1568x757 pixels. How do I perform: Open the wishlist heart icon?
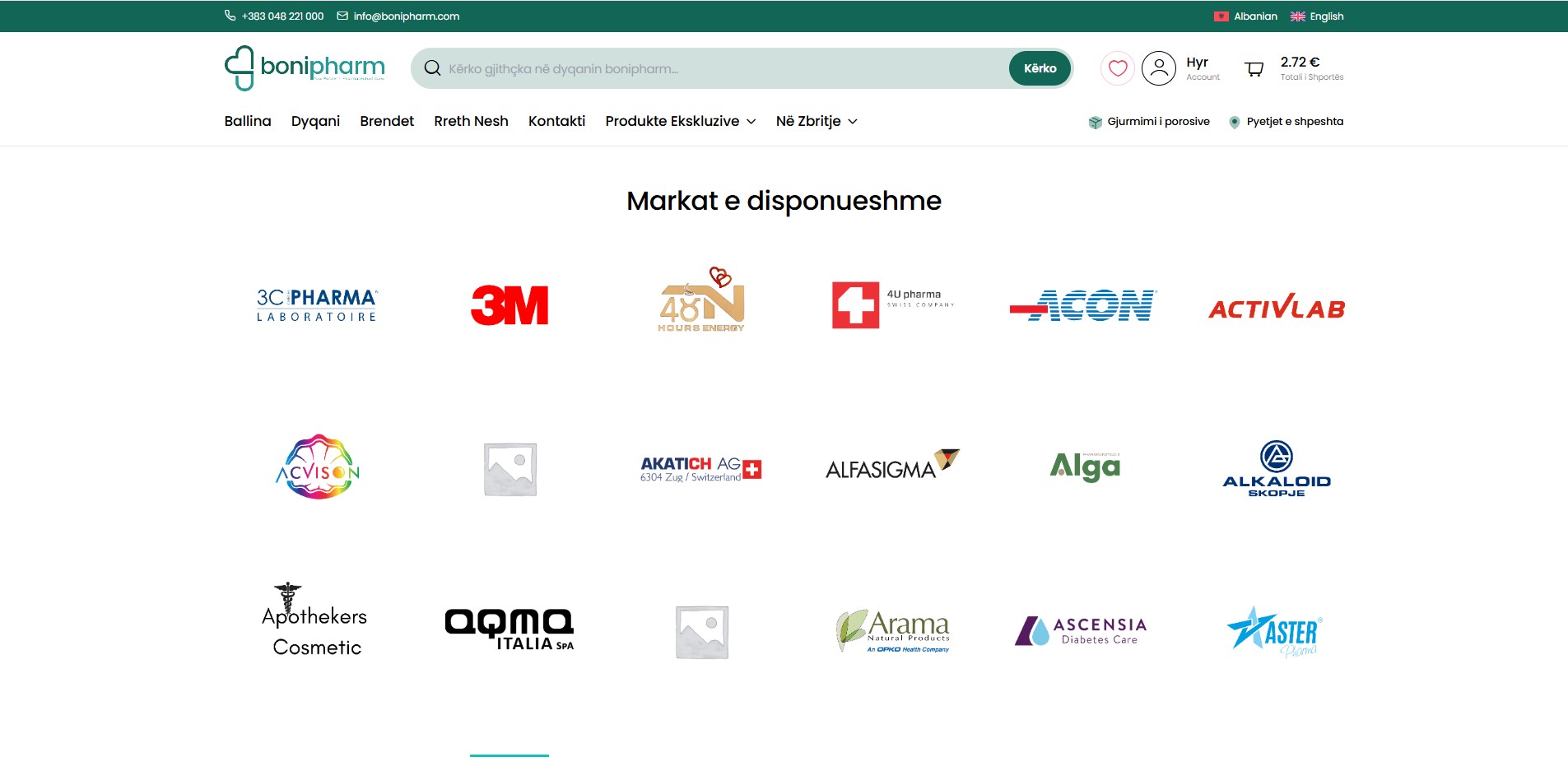coord(1117,68)
